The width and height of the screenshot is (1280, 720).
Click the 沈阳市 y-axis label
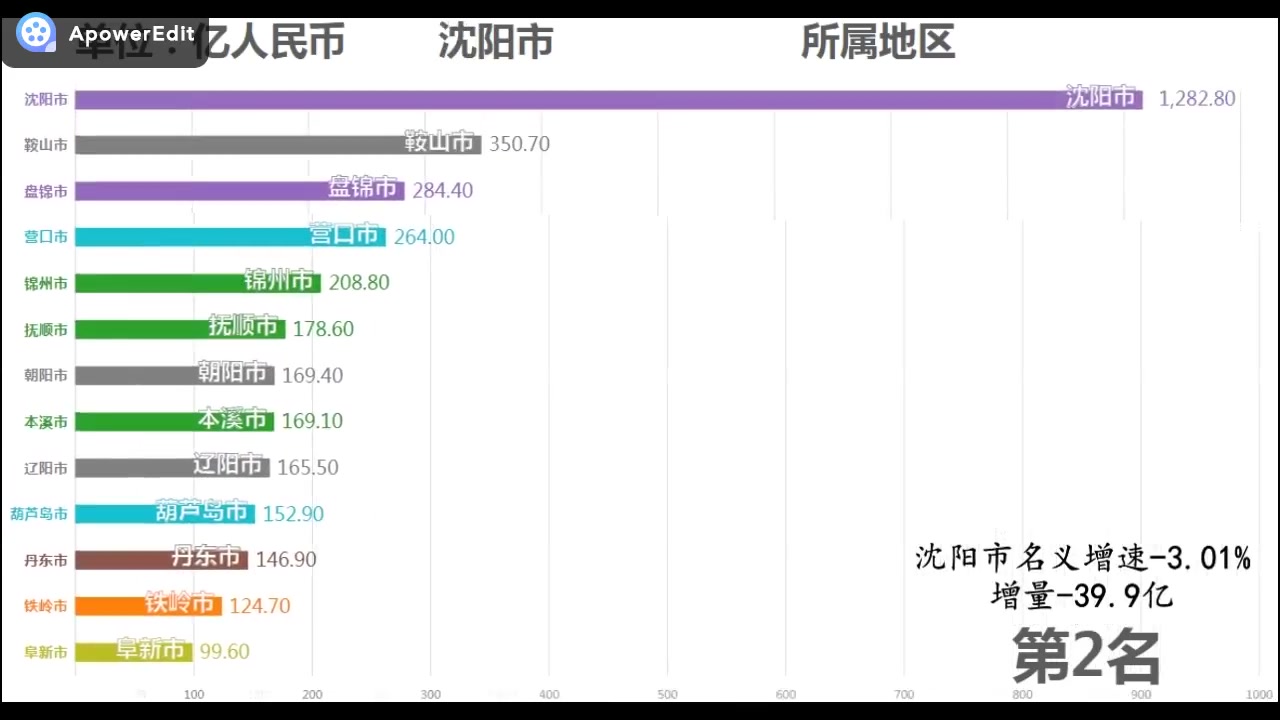tap(46, 100)
